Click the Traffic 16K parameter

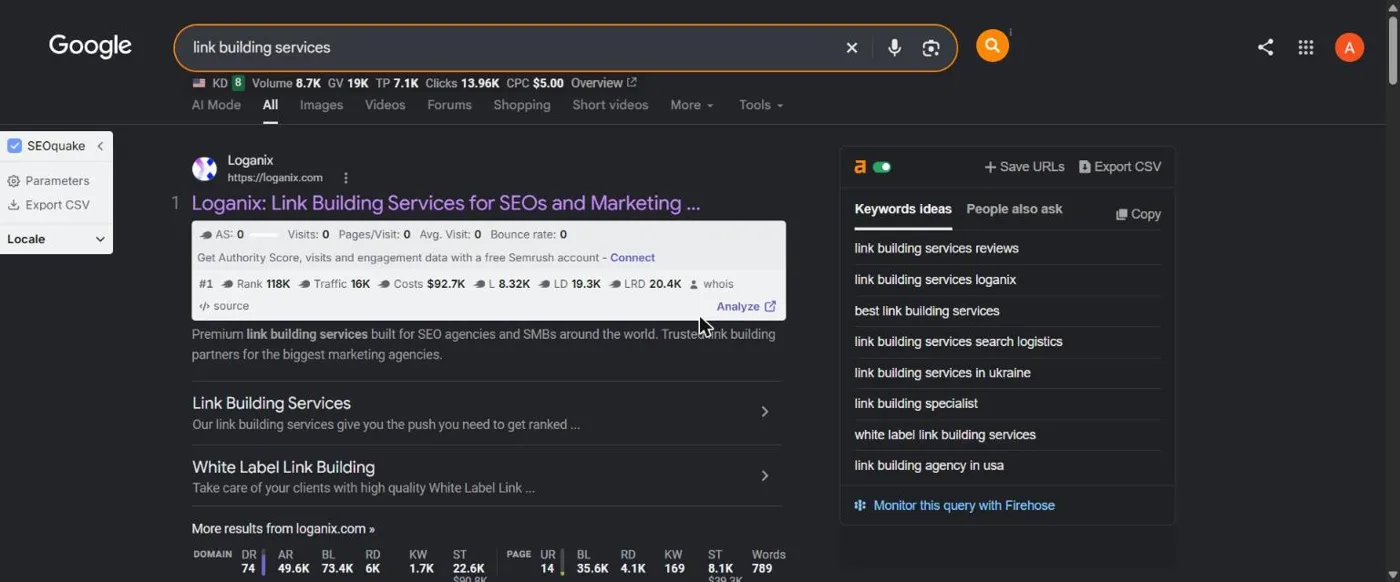(334, 284)
